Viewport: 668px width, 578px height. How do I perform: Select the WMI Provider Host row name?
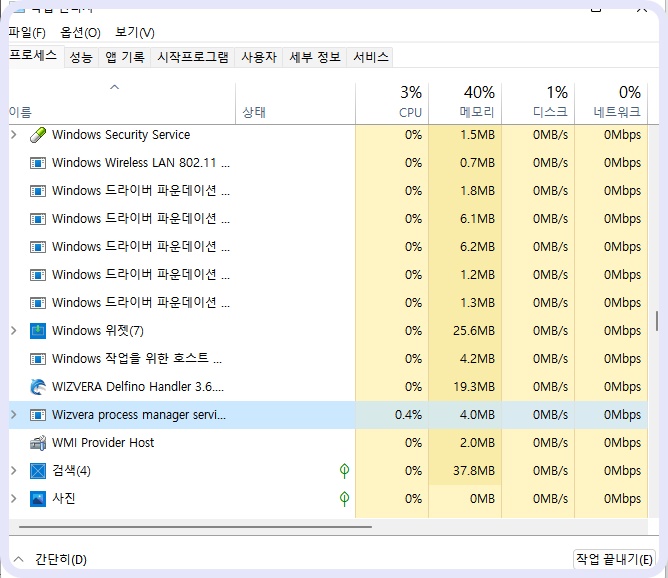tap(103, 443)
